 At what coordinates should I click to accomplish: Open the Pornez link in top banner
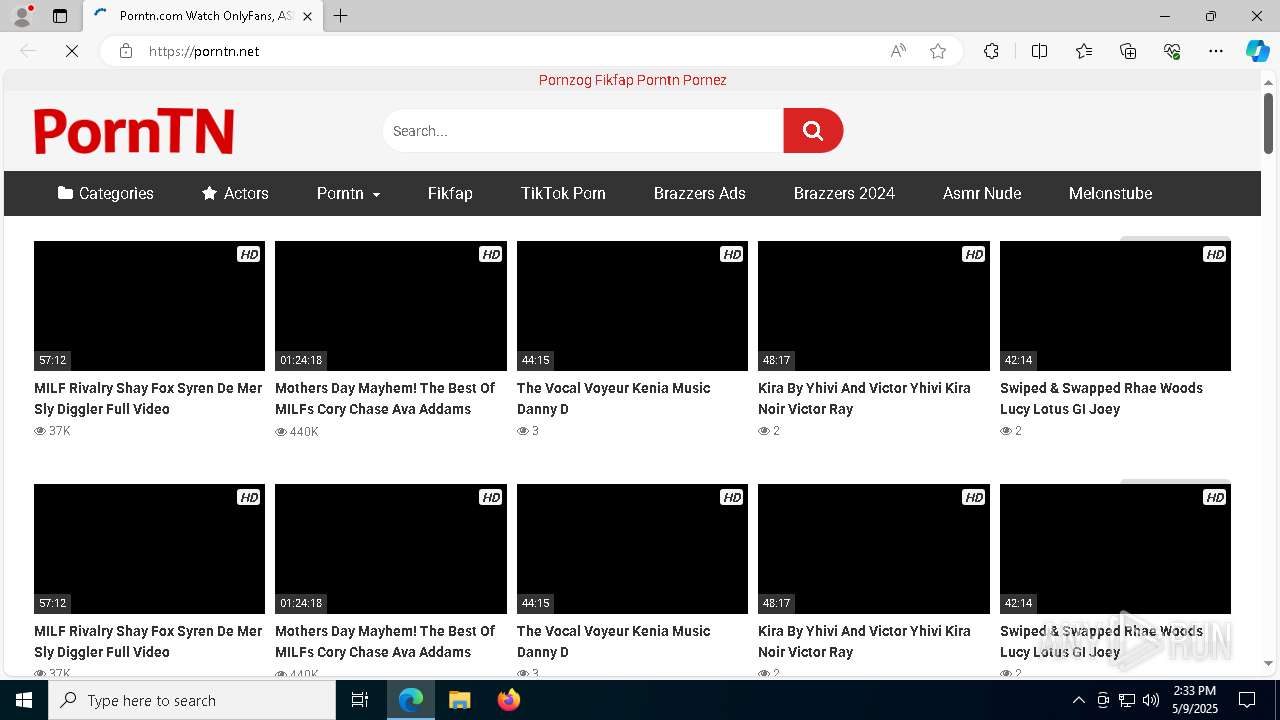[x=705, y=80]
